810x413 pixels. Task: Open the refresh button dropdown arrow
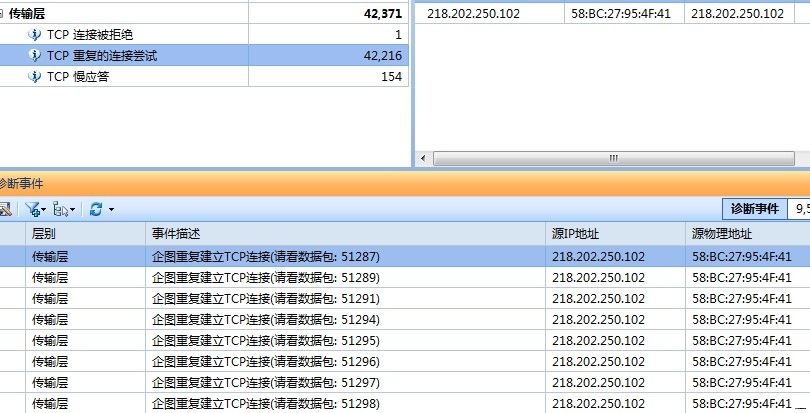pos(111,209)
